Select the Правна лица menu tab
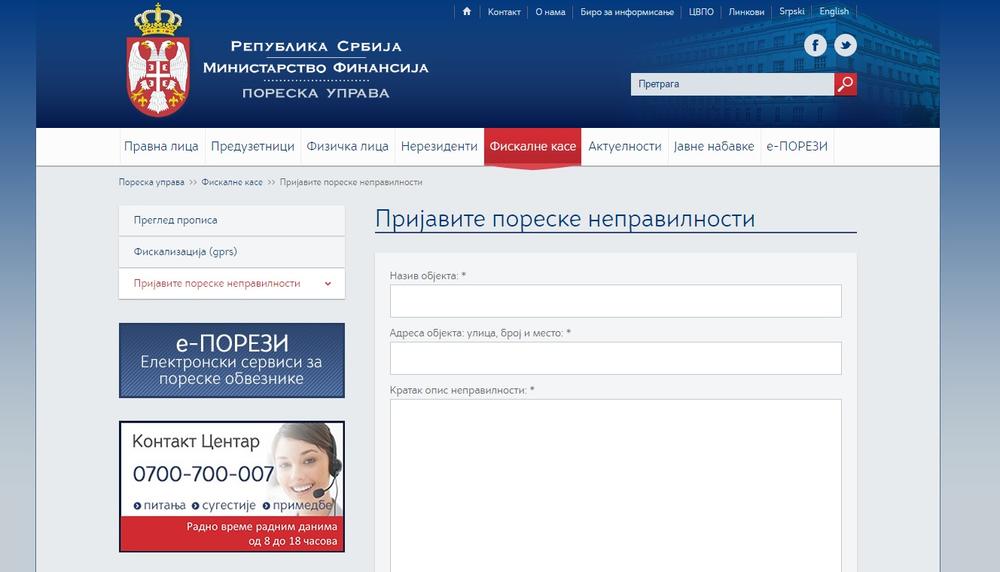Image resolution: width=1000 pixels, height=572 pixels. point(161,146)
